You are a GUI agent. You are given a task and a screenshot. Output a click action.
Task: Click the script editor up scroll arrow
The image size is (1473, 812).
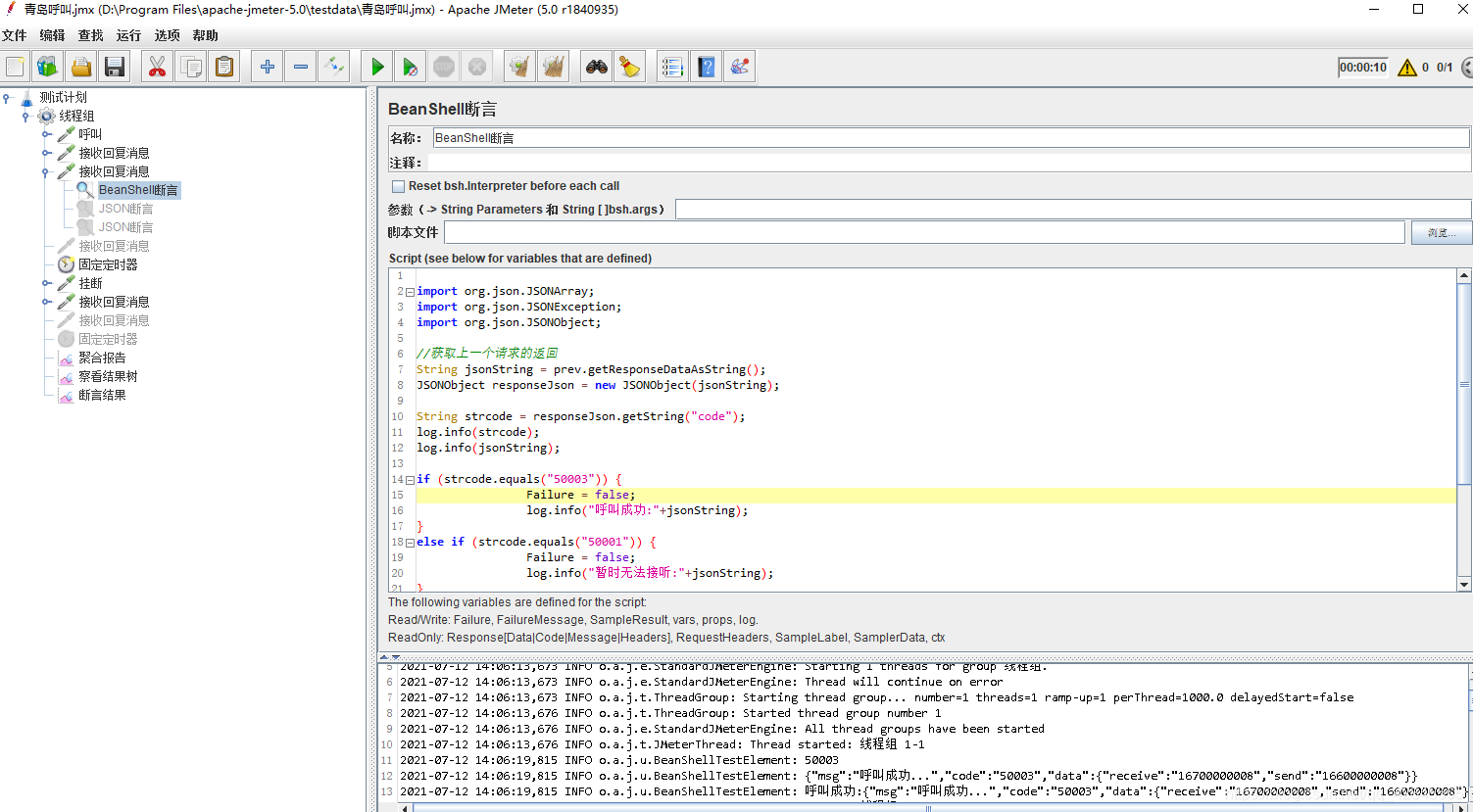1464,275
